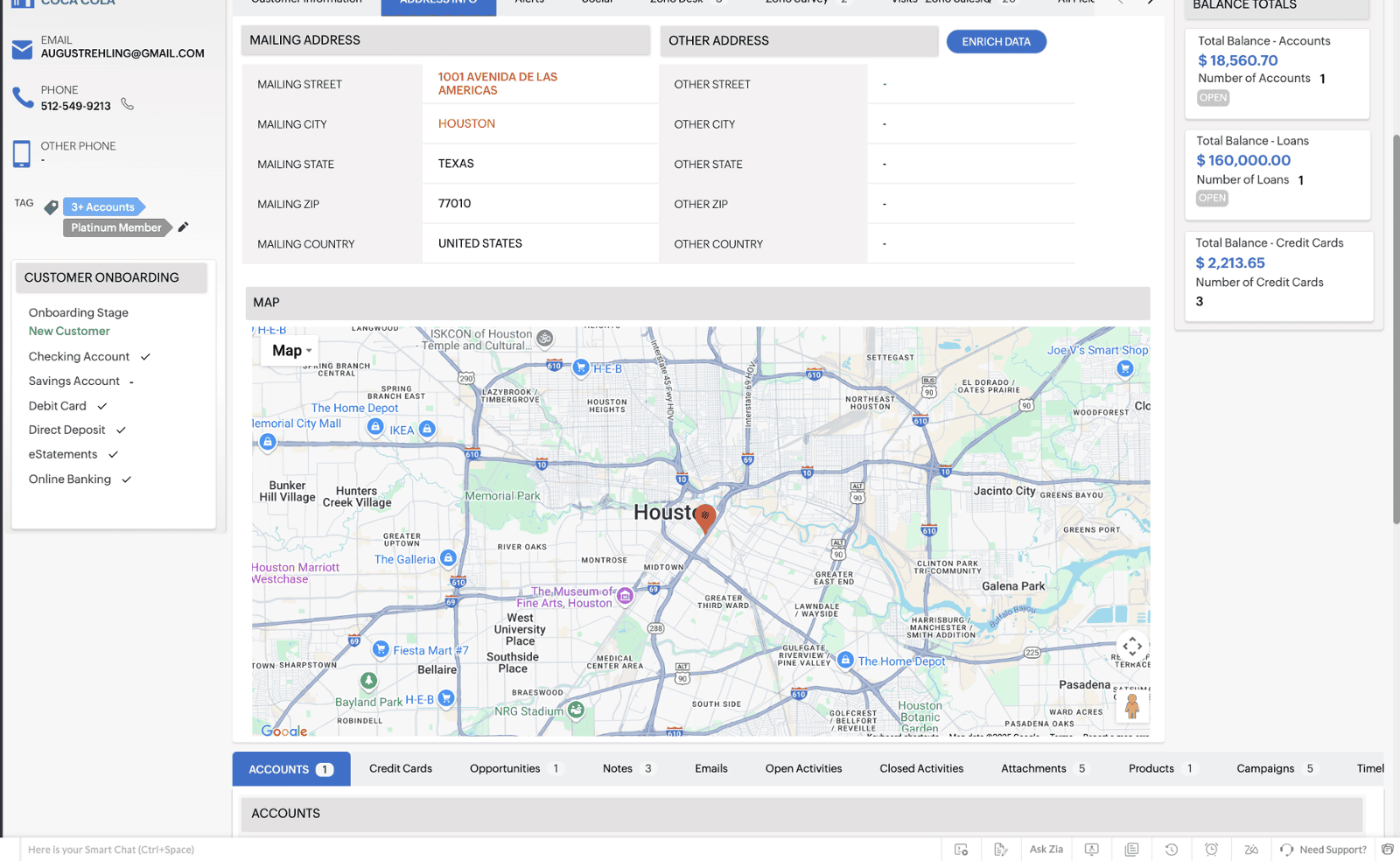Image resolution: width=1400 pixels, height=861 pixels.
Task: Open the Map type dropdown
Action: 290,350
